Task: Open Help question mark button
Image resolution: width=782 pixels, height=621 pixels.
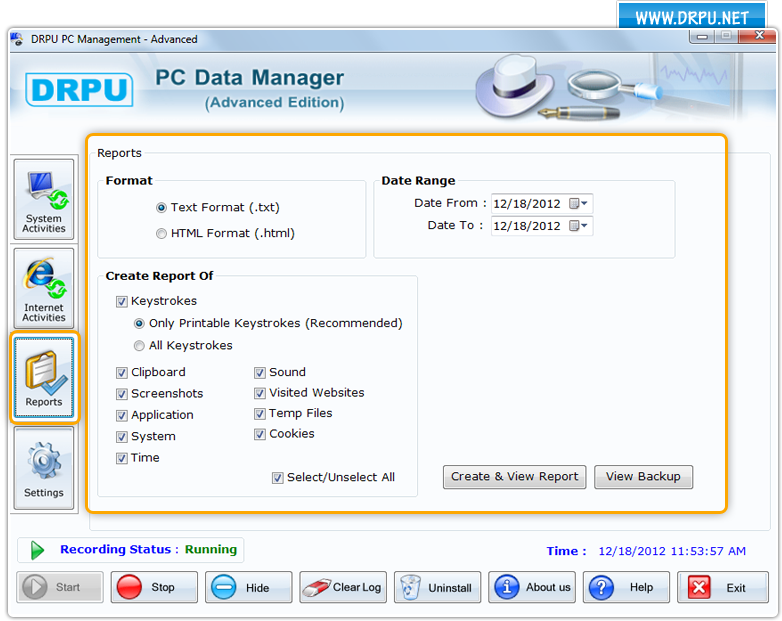Action: pyautogui.click(x=626, y=587)
